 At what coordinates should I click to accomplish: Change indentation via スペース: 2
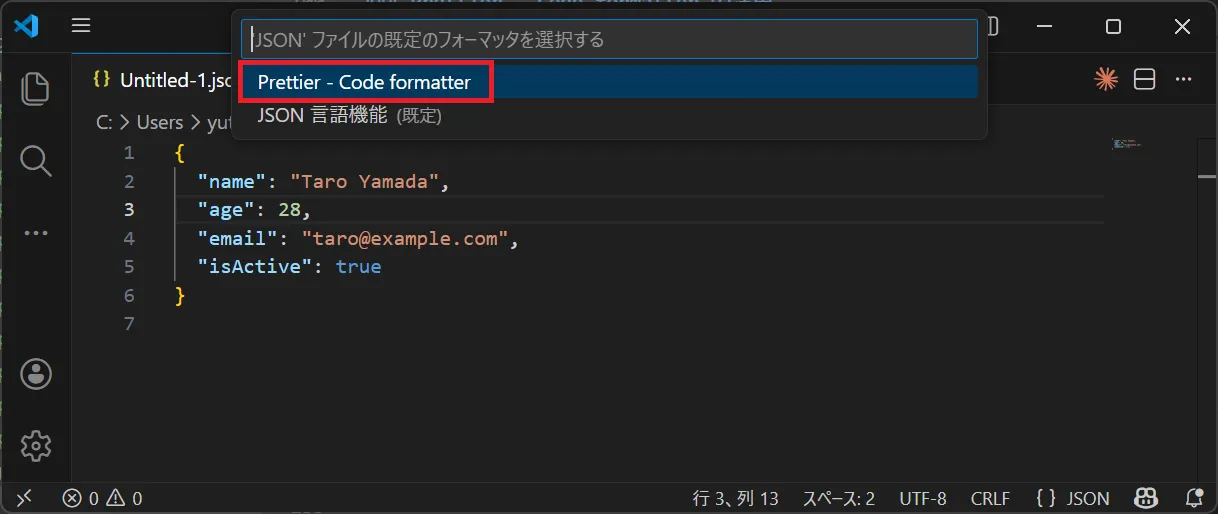point(838,498)
